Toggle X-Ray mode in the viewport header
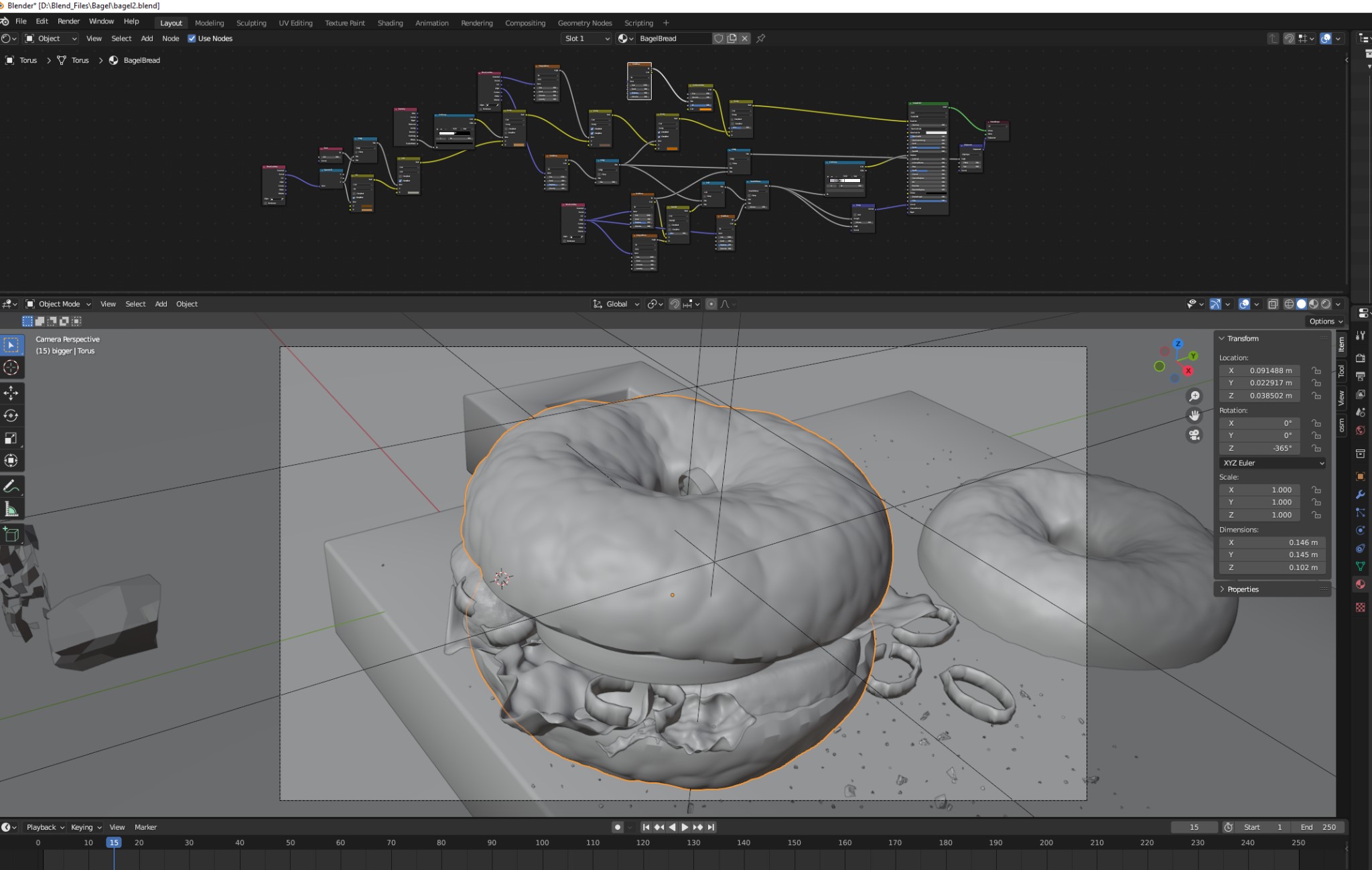1372x870 pixels. (x=1272, y=303)
